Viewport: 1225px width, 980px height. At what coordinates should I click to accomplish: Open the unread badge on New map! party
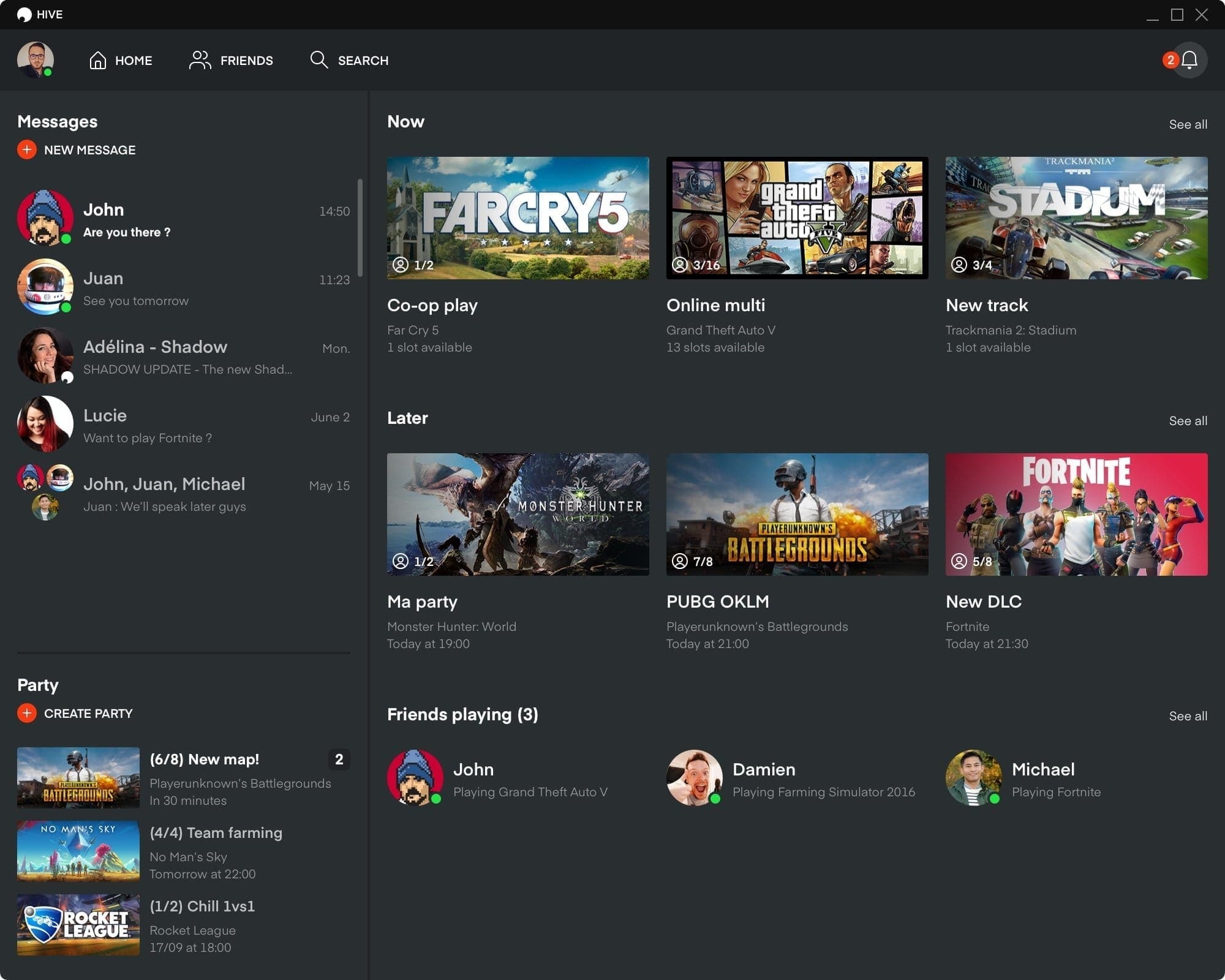pyautogui.click(x=339, y=759)
